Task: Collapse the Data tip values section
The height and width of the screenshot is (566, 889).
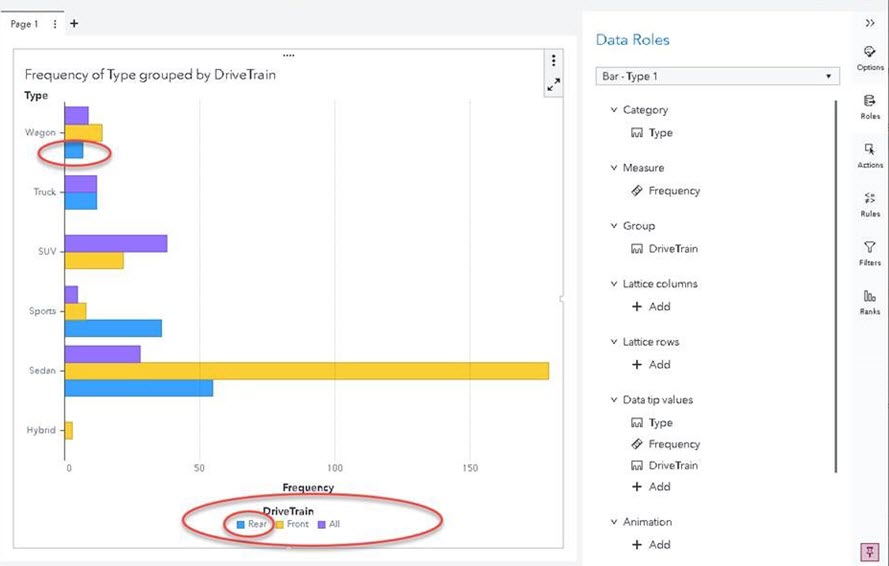Action: click(613, 399)
